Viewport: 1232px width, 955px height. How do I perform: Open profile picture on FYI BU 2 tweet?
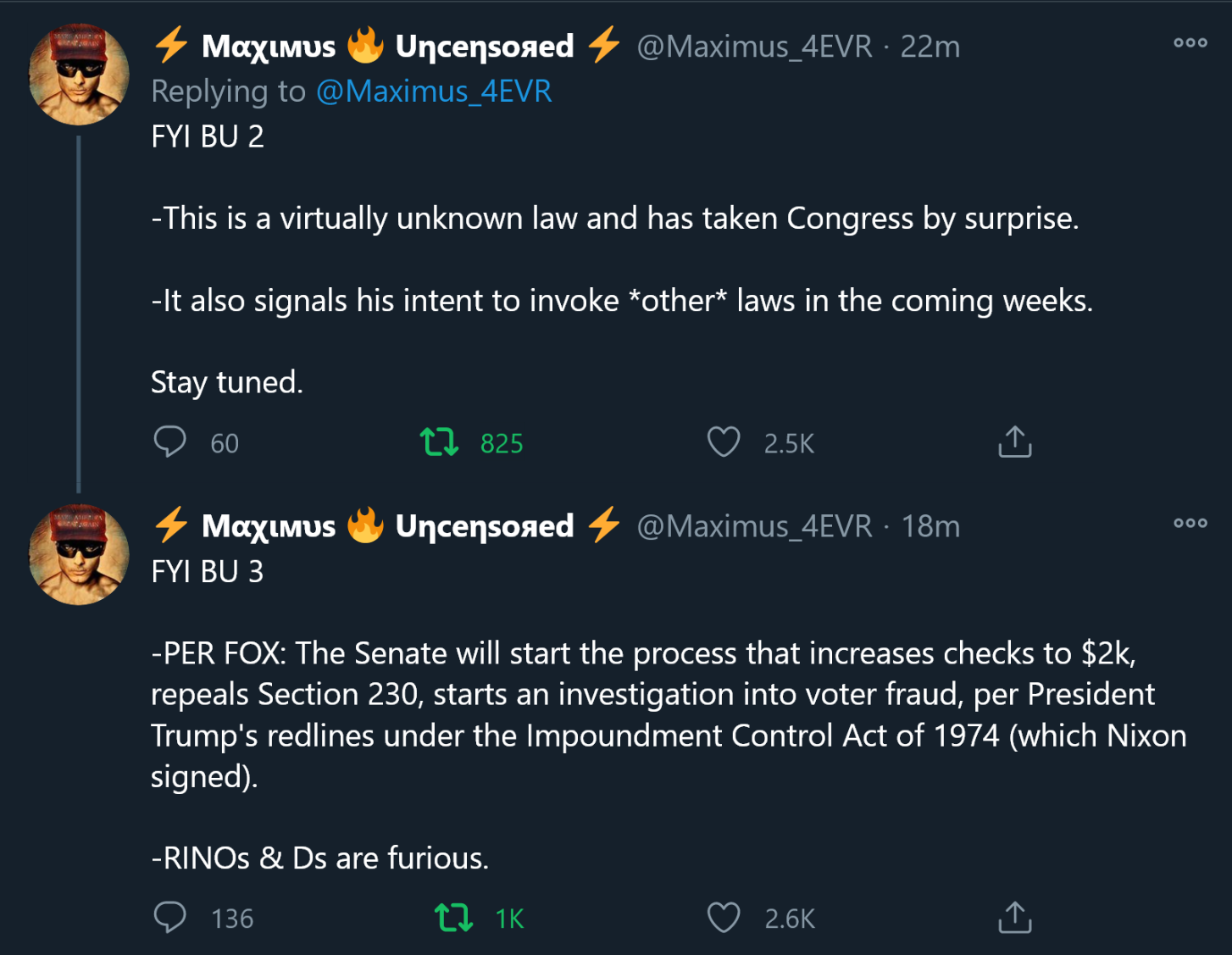(79, 75)
